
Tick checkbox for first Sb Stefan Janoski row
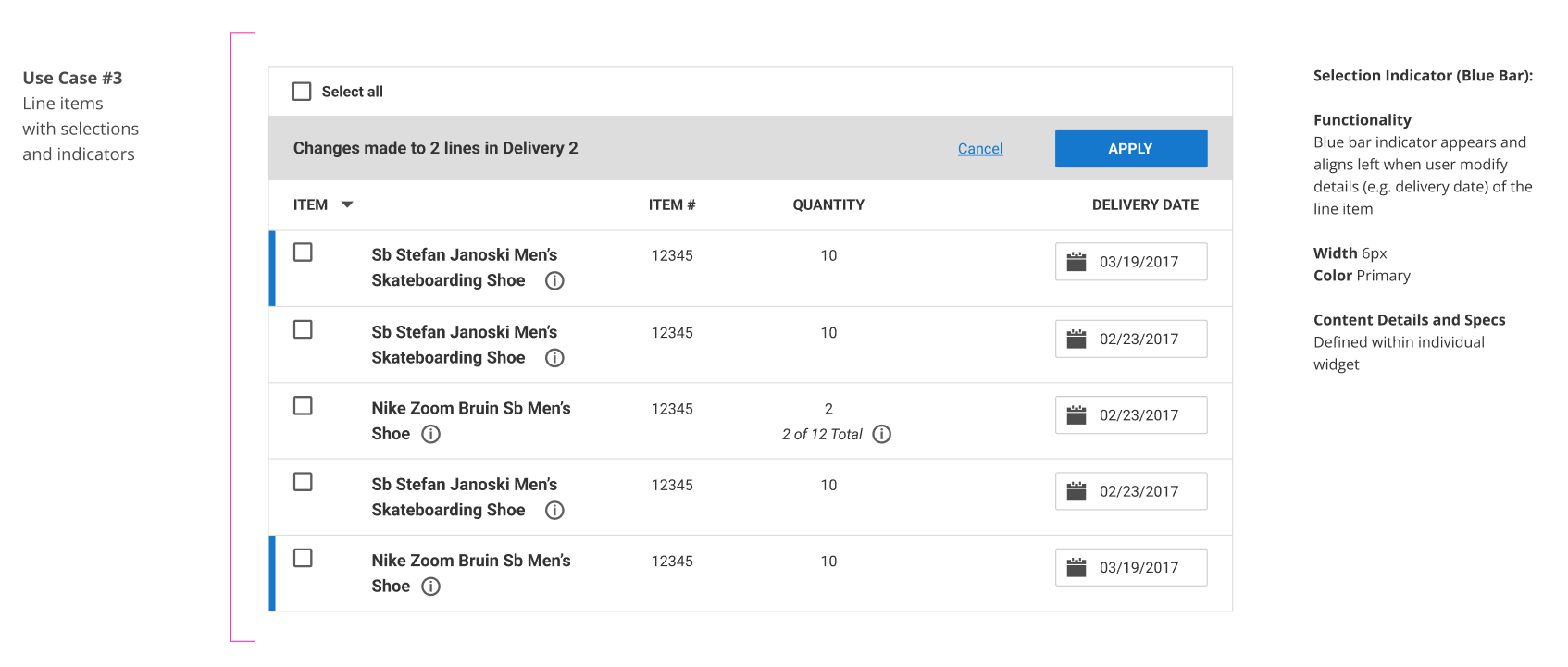pyautogui.click(x=303, y=253)
